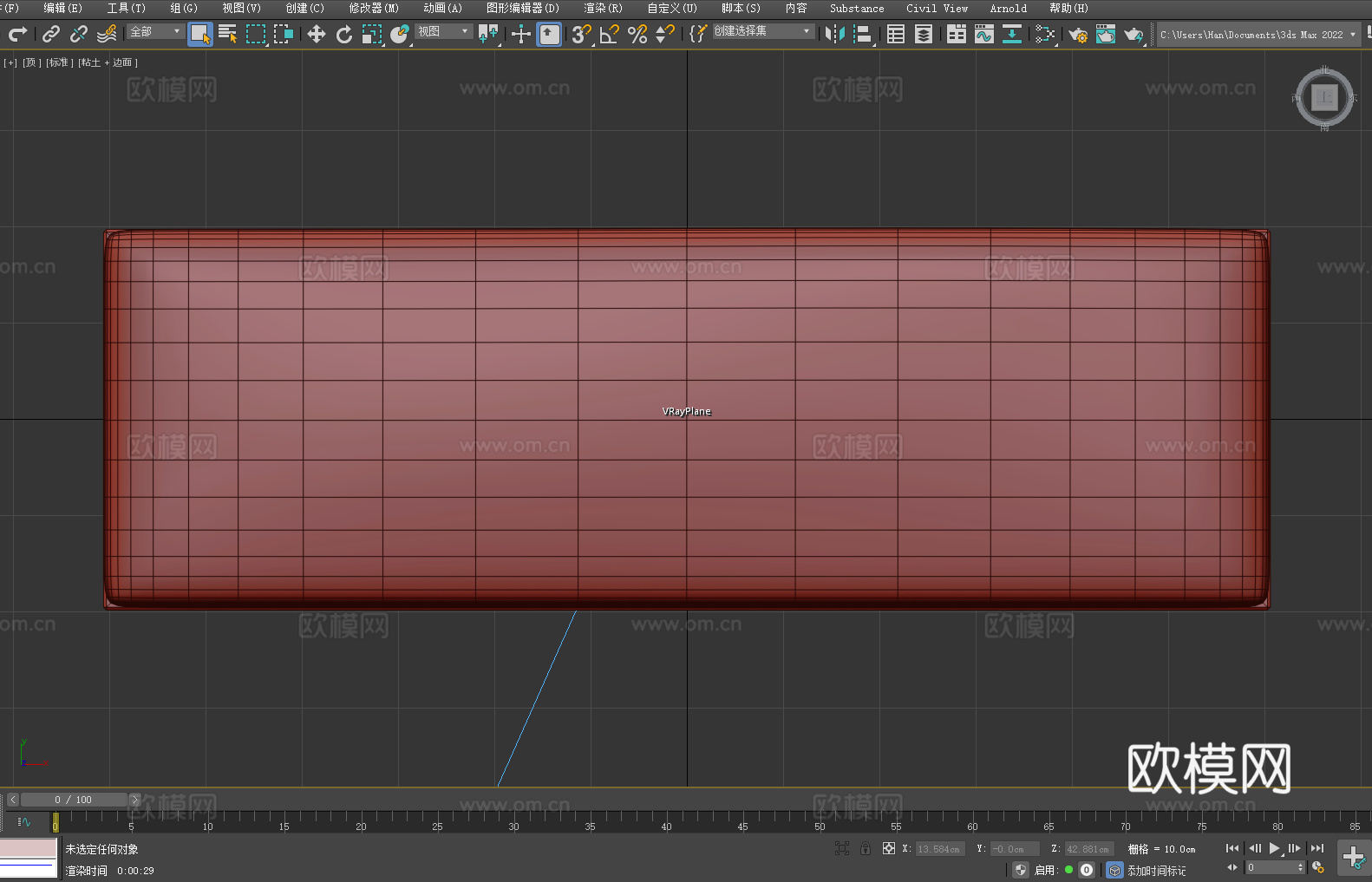Activate the Select Object tool
The height and width of the screenshot is (882, 1372).
(200, 34)
